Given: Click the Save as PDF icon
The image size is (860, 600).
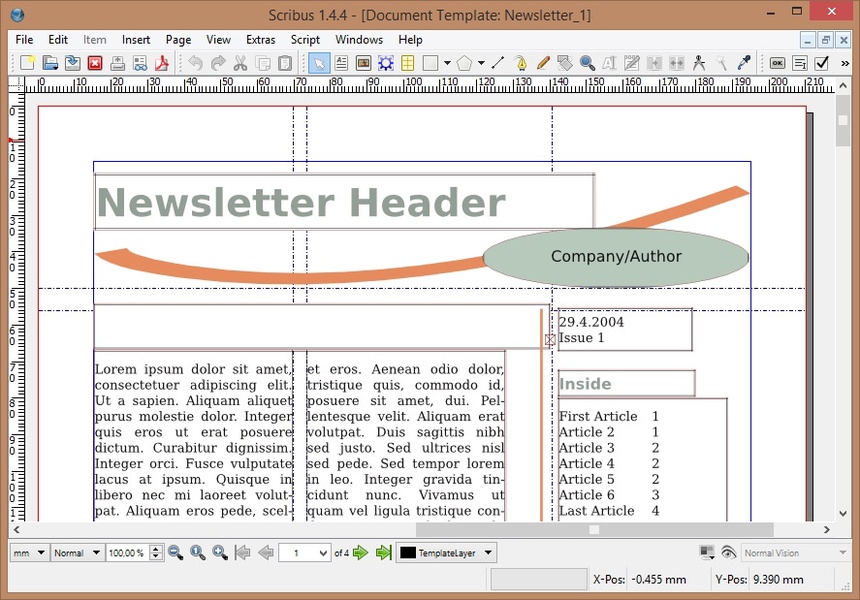Looking at the screenshot, I should click(x=161, y=63).
